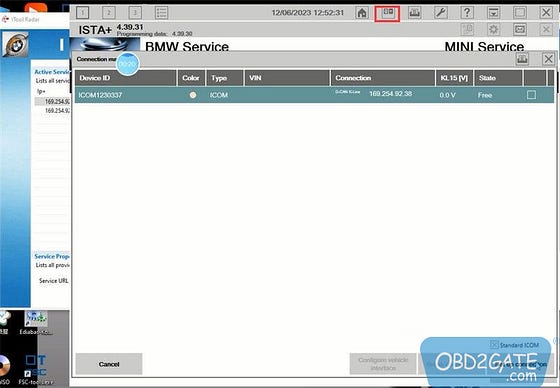Click Service Properties heading in iTool Radar

[52, 256]
